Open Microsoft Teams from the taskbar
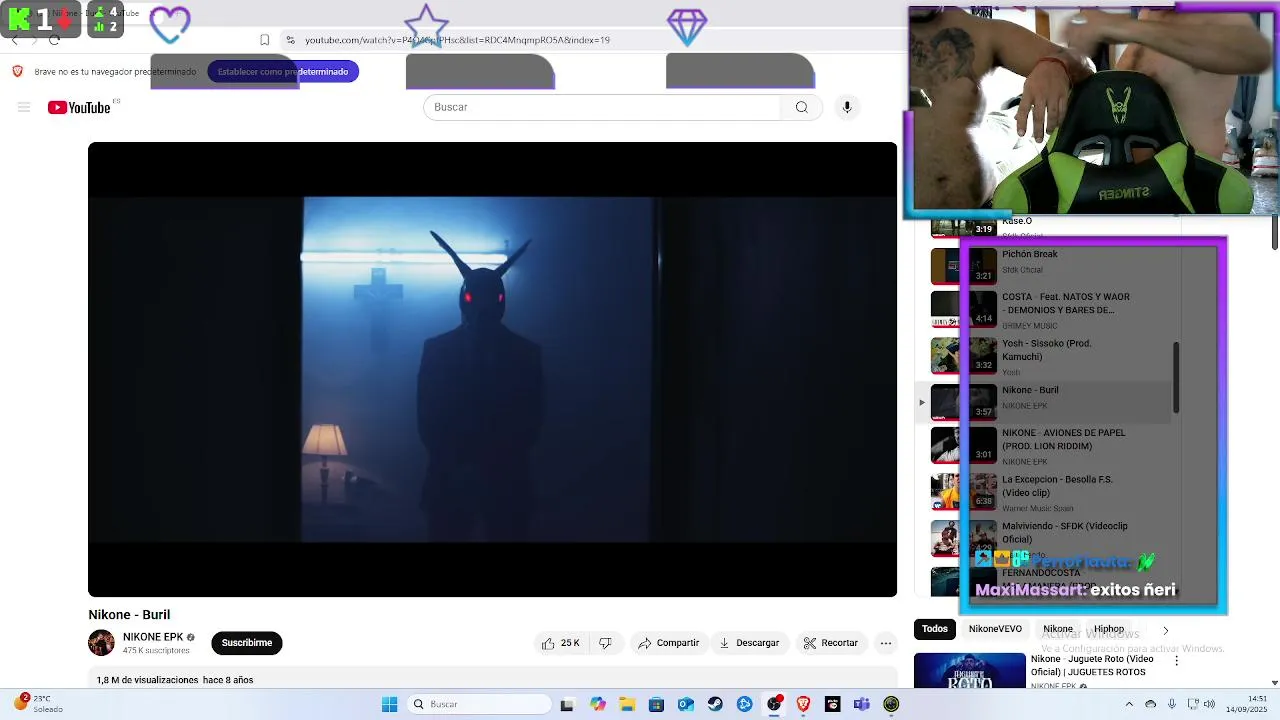1280x720 pixels. [862, 704]
